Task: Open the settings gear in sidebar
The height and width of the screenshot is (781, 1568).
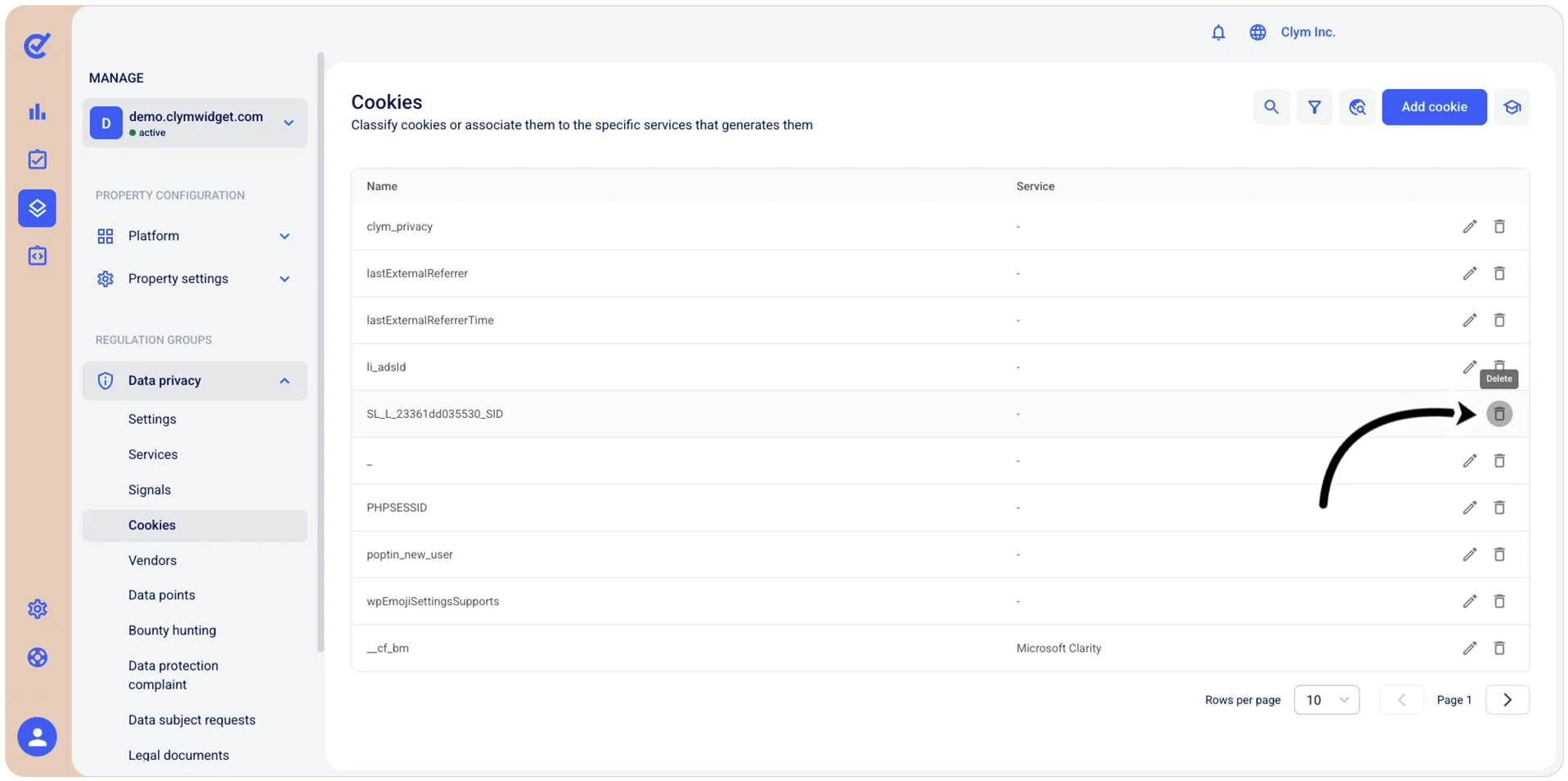Action: coord(37,608)
